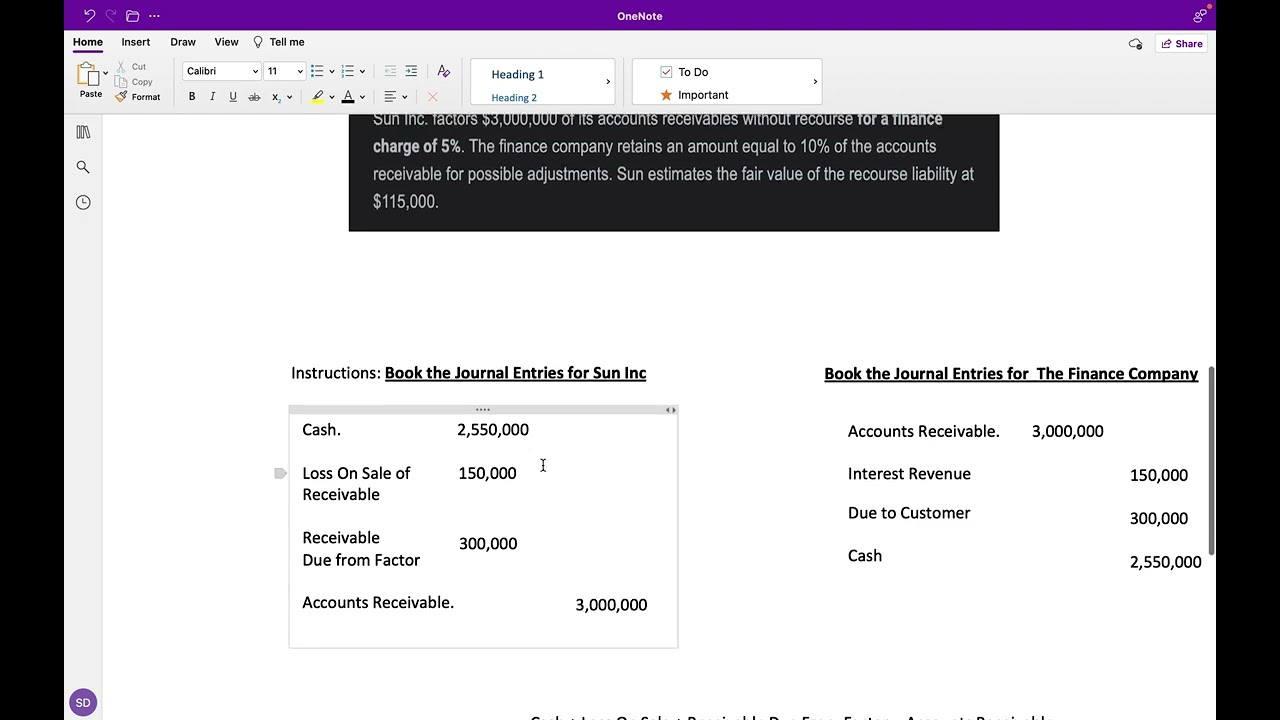Click the Copy command
The image size is (1280, 720).
pos(134,82)
